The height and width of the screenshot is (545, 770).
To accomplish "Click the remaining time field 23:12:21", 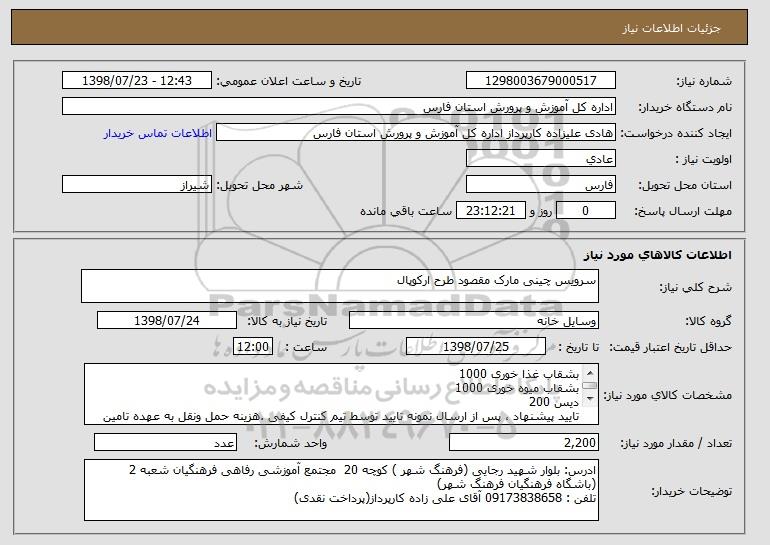I will 491,211.
